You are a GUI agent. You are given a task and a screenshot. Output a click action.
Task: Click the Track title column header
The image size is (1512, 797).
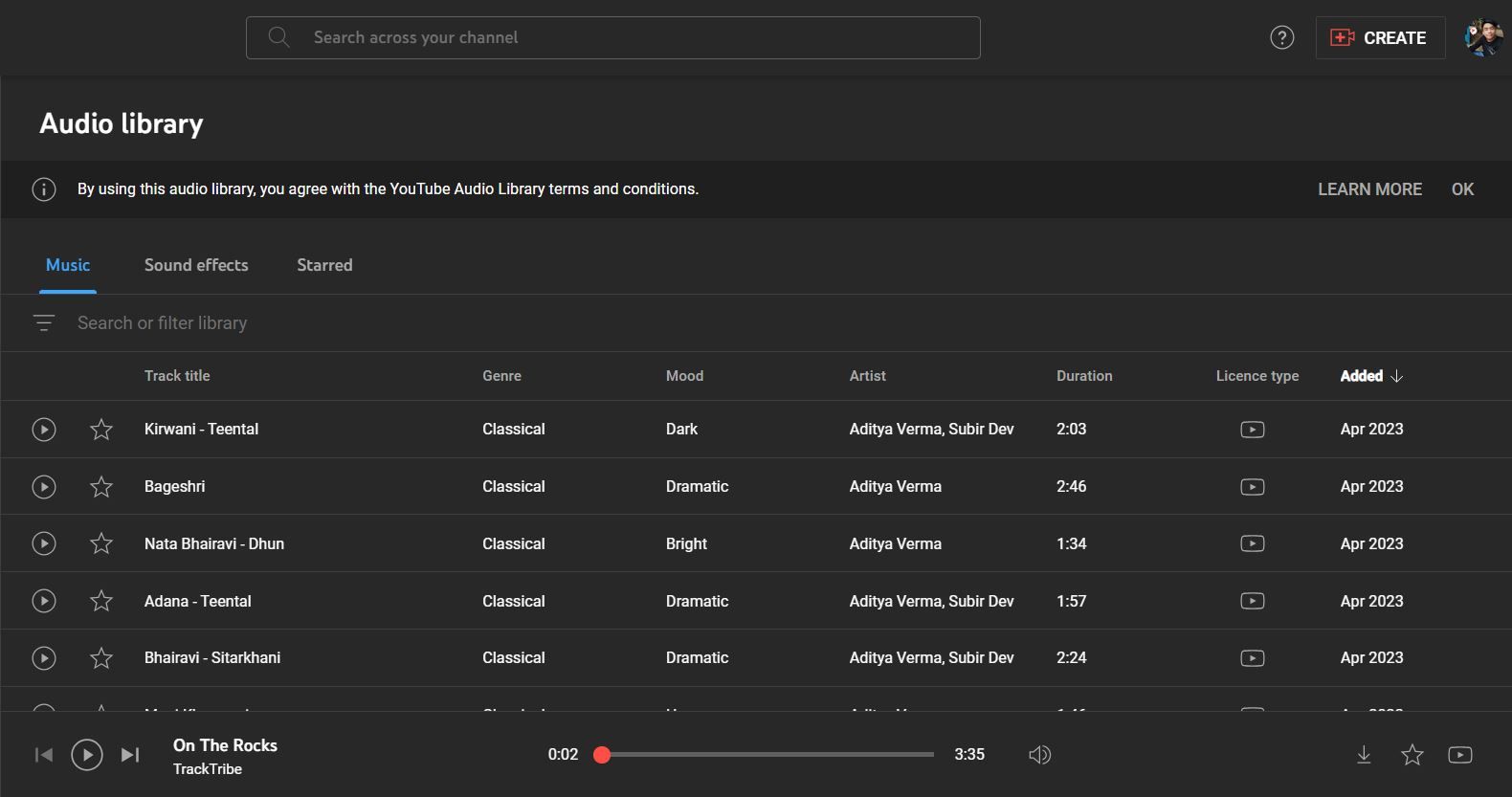point(177,376)
